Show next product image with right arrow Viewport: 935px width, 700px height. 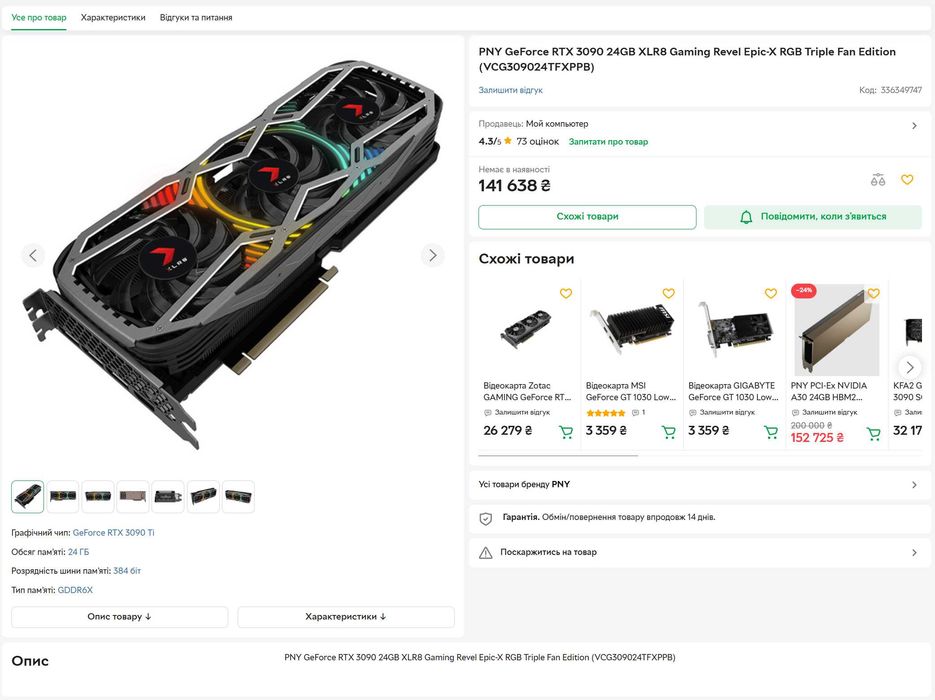tap(432, 255)
